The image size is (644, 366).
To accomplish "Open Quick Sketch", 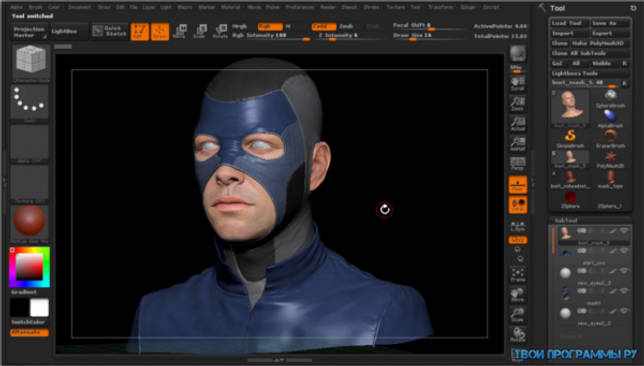I will [109, 31].
